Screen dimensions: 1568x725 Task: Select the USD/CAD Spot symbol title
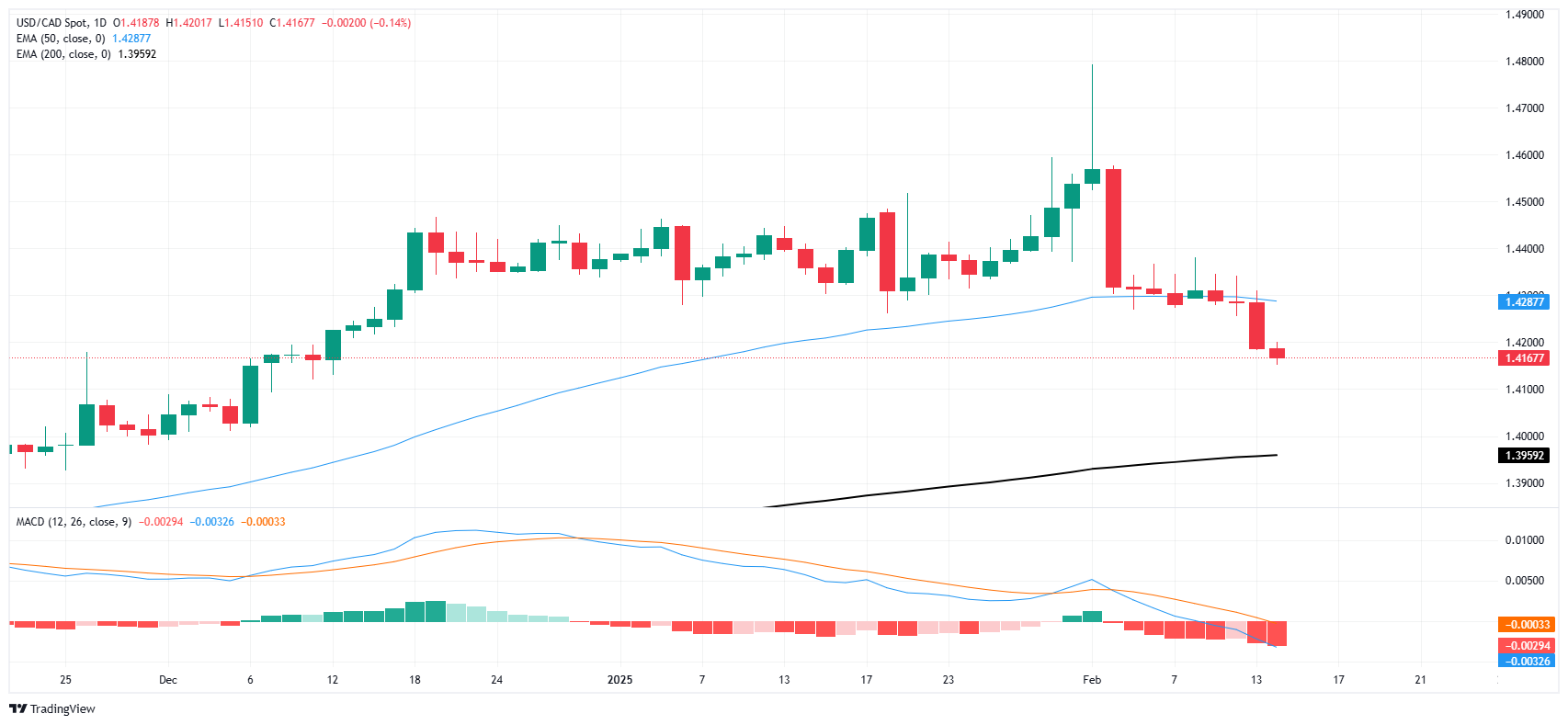click(61, 23)
